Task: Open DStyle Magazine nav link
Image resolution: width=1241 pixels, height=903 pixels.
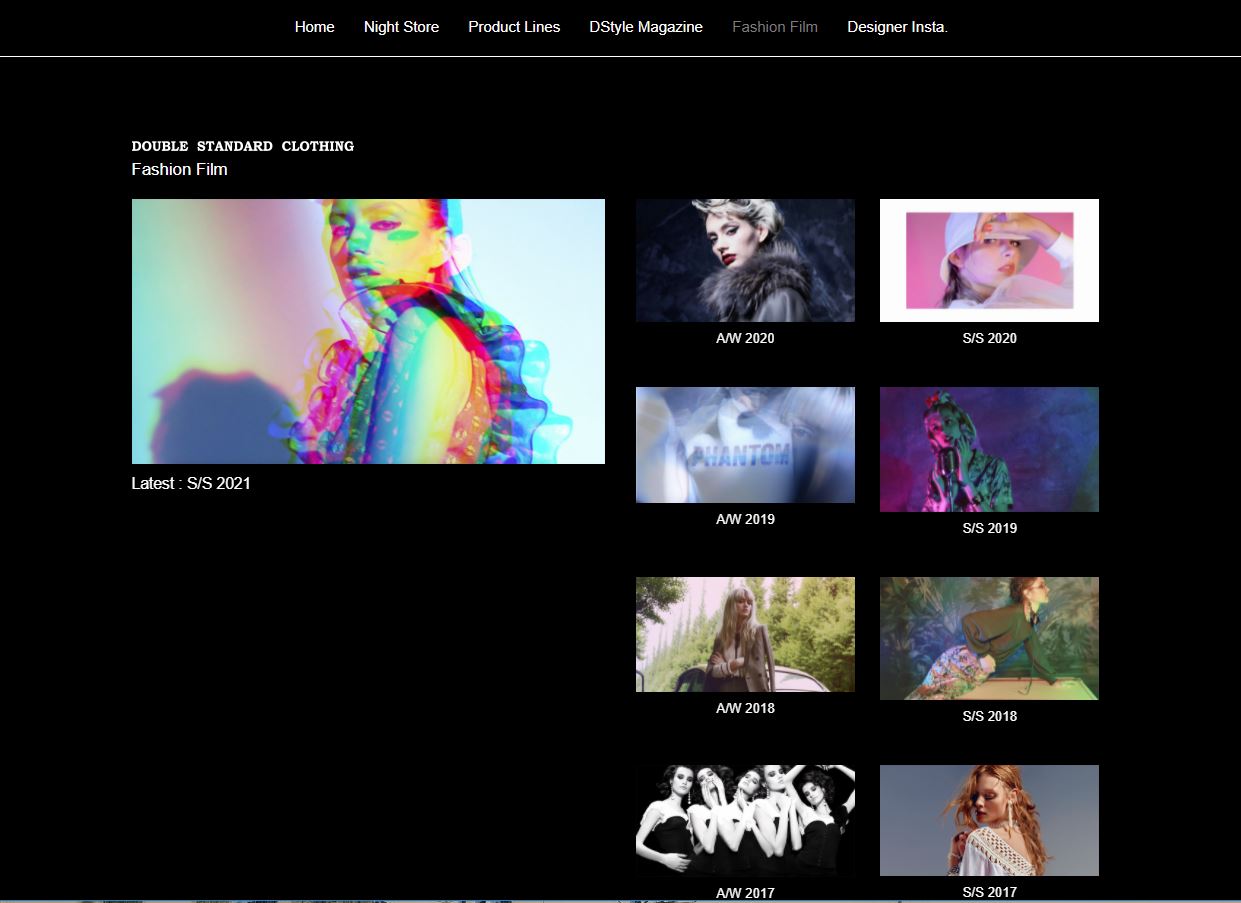Action: 646,27
